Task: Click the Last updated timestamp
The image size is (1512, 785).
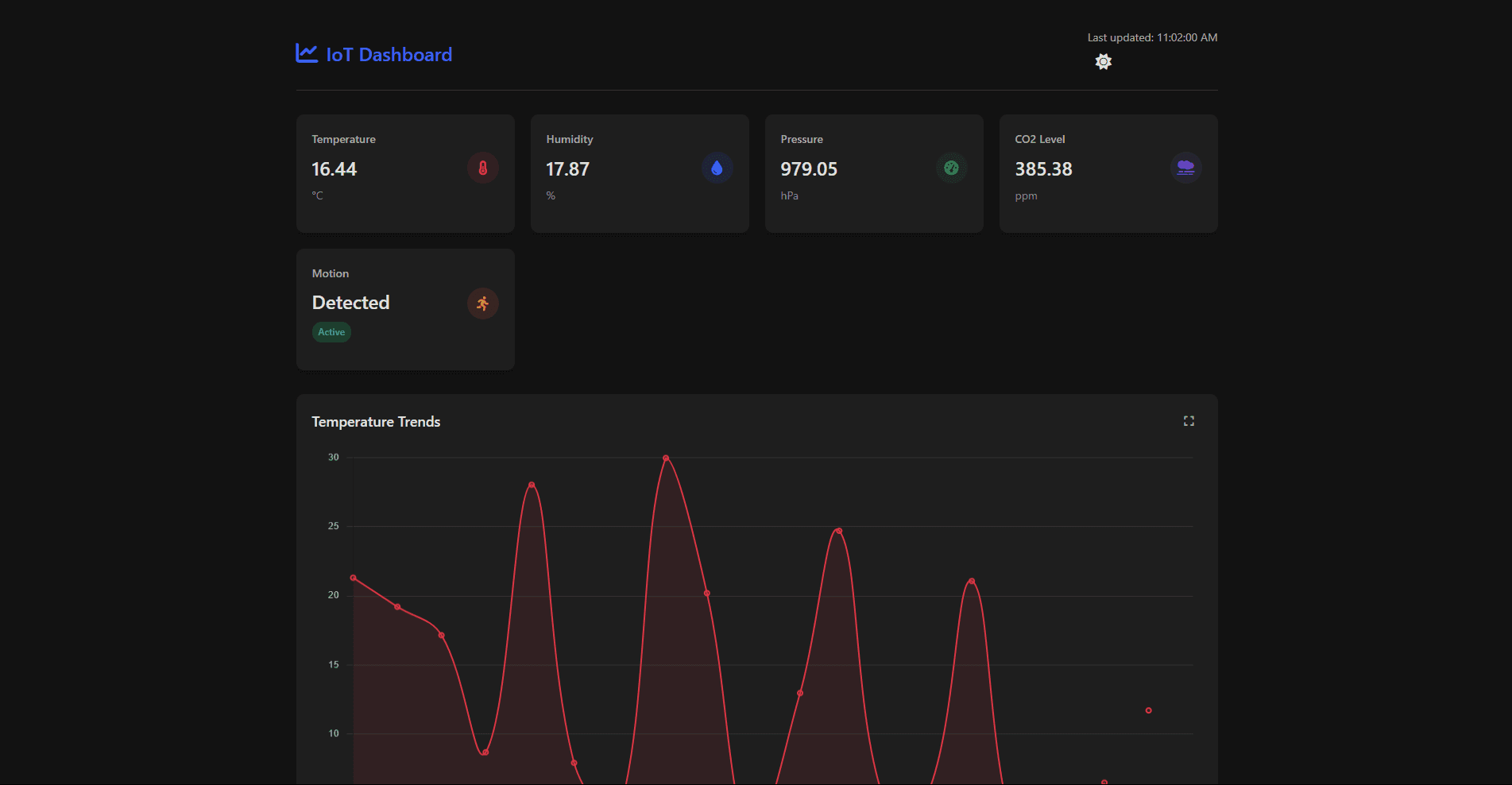Action: point(1152,37)
